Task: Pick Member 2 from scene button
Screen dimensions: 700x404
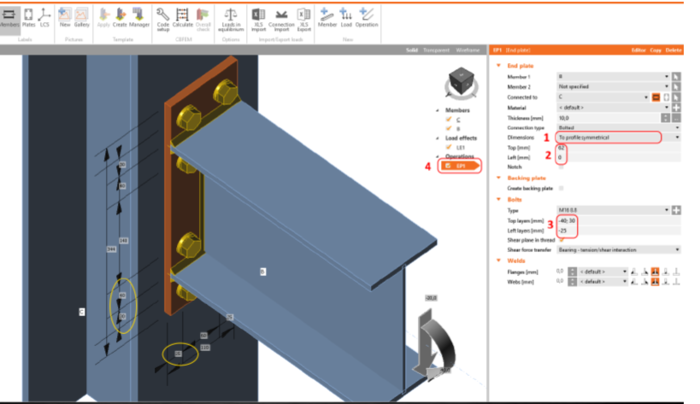Action: click(676, 87)
